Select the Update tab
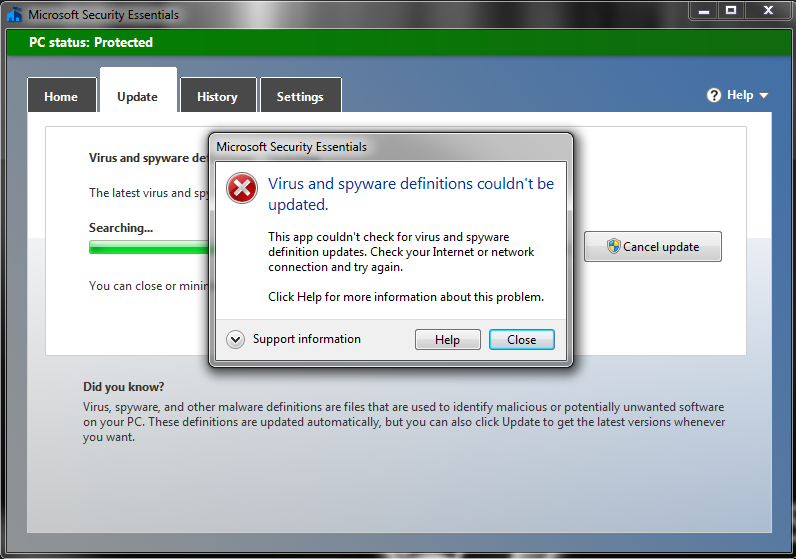The height and width of the screenshot is (559, 796). point(138,90)
